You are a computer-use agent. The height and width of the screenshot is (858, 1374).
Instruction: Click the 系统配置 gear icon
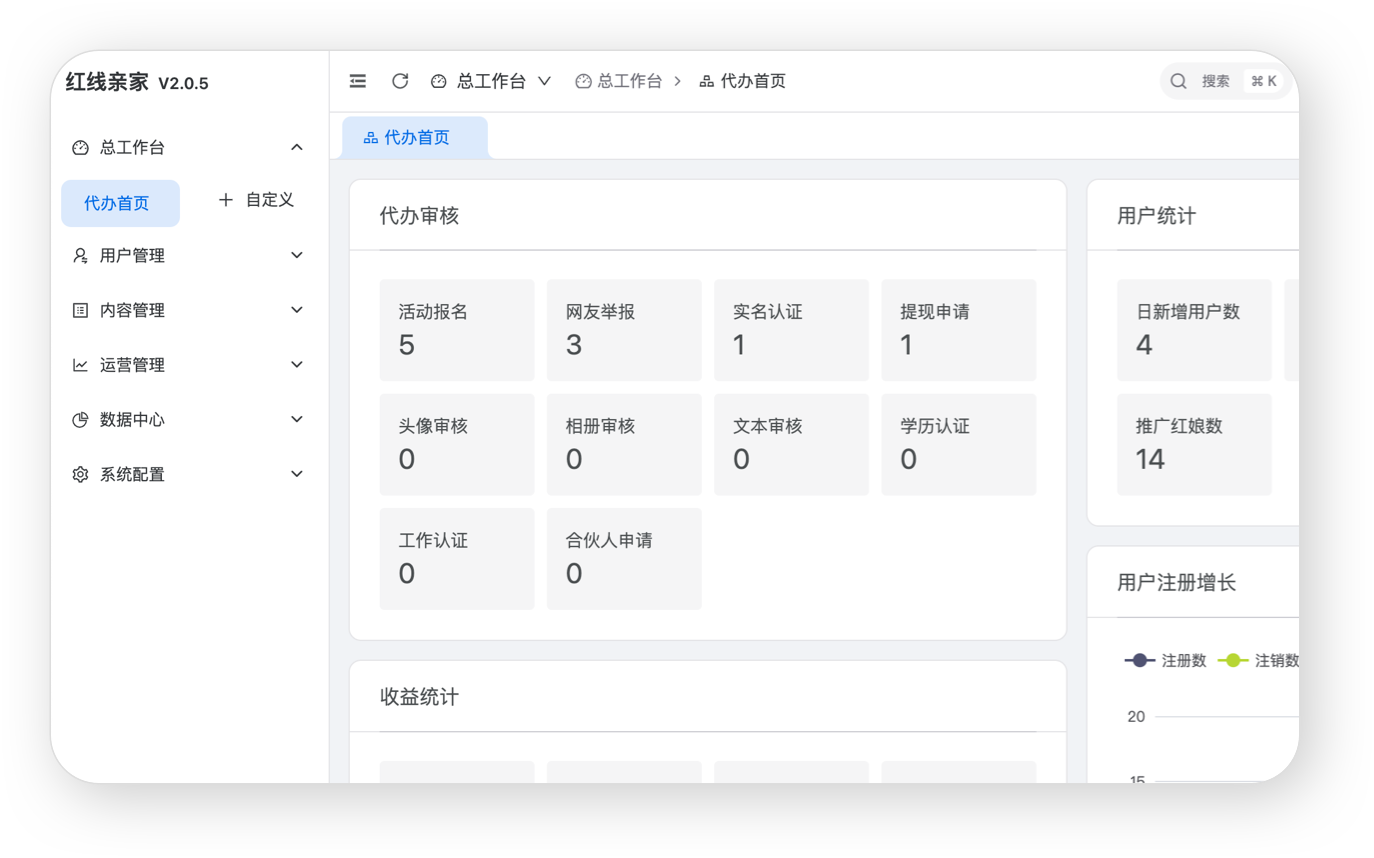click(x=81, y=474)
